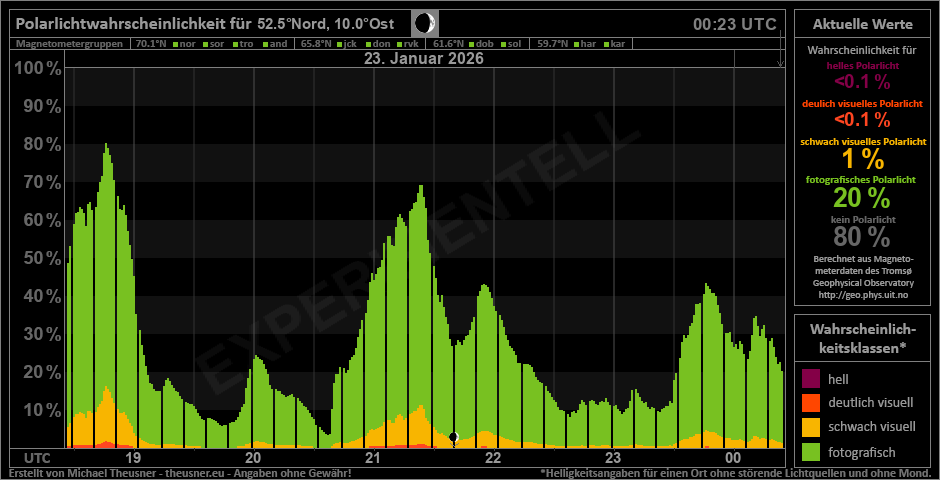Select the dark red 'hell' legend swatch
Viewport: 940px width, 480px height.
811,379
